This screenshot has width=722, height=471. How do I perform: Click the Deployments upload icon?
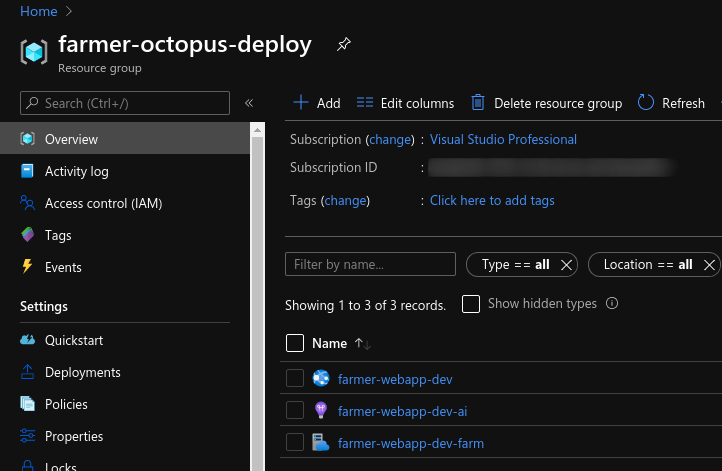click(x=28, y=372)
